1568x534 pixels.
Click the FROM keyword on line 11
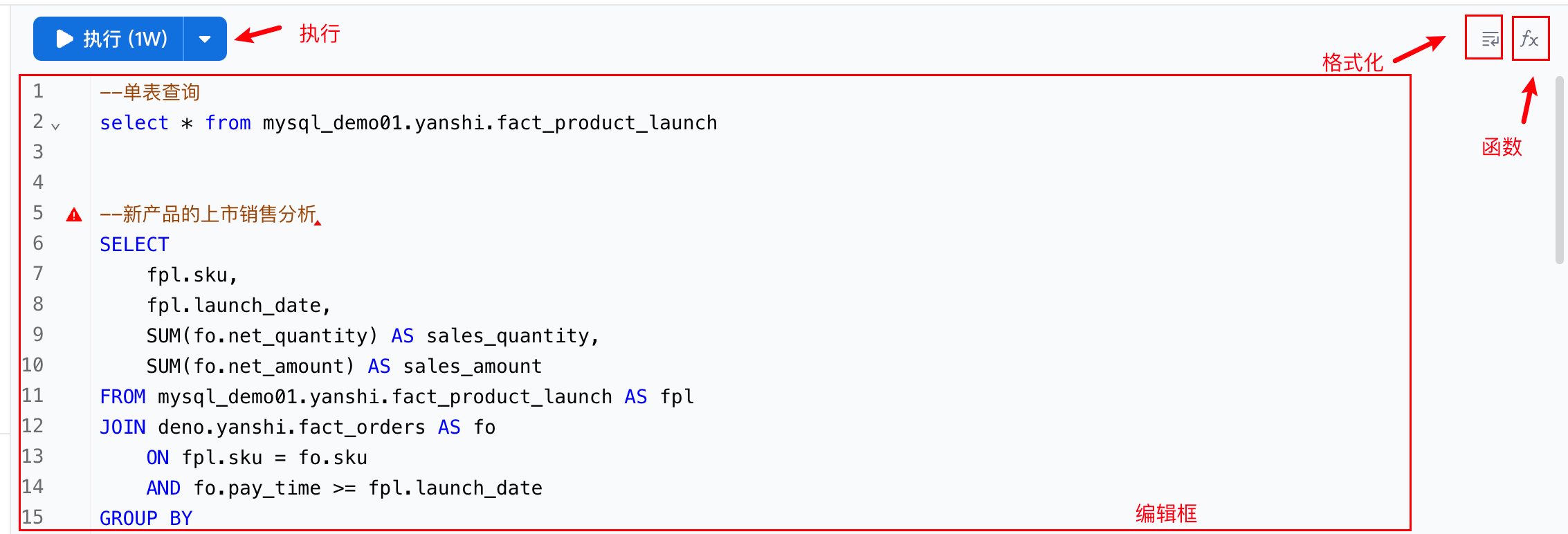click(x=122, y=397)
